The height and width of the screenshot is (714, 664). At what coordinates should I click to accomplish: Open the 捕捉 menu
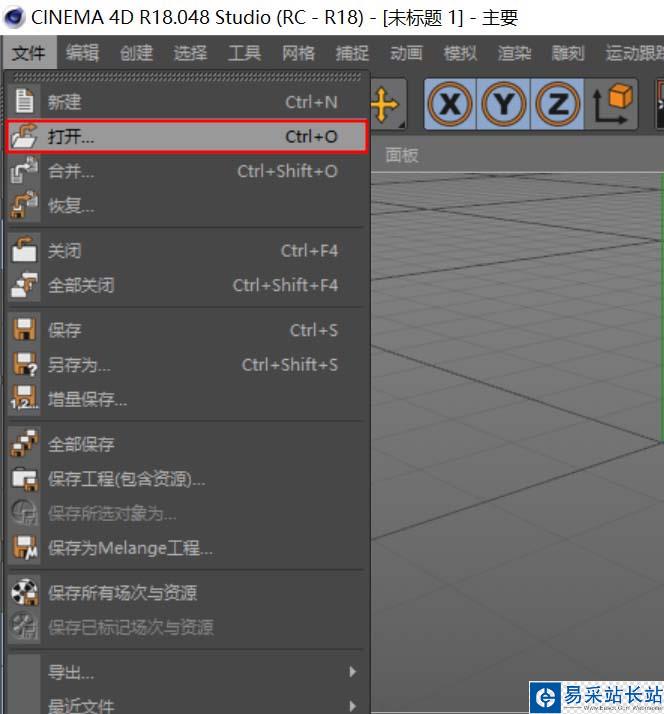coord(352,53)
